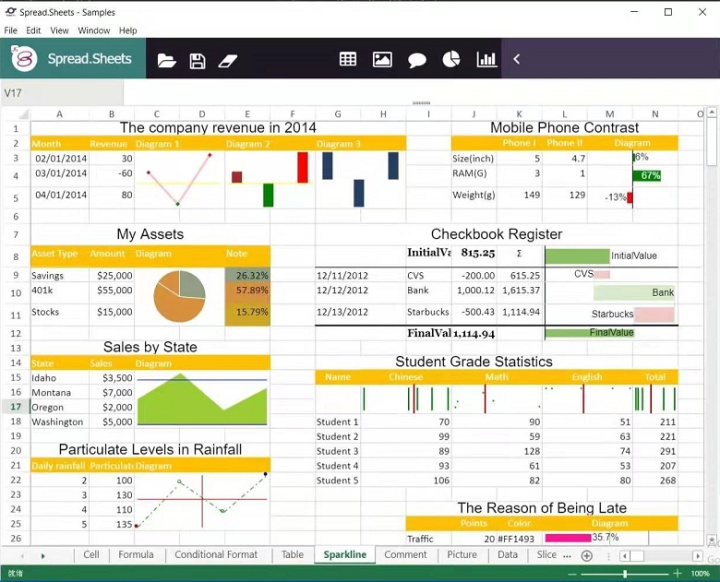Screen dimensions: 720x582
Task: Add a new sheet with plus button
Action: click(x=586, y=556)
